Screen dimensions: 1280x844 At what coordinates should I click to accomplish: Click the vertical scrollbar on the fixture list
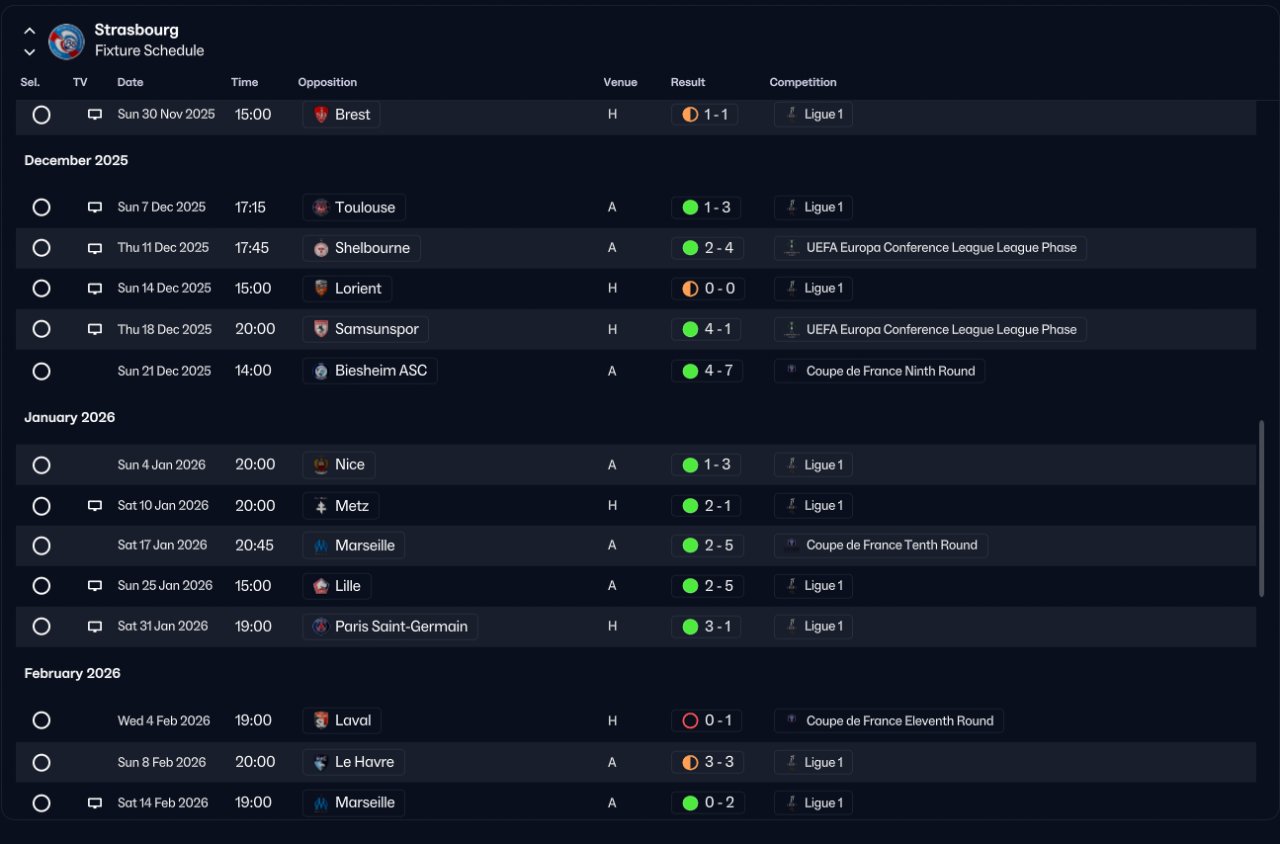pyautogui.click(x=1261, y=509)
